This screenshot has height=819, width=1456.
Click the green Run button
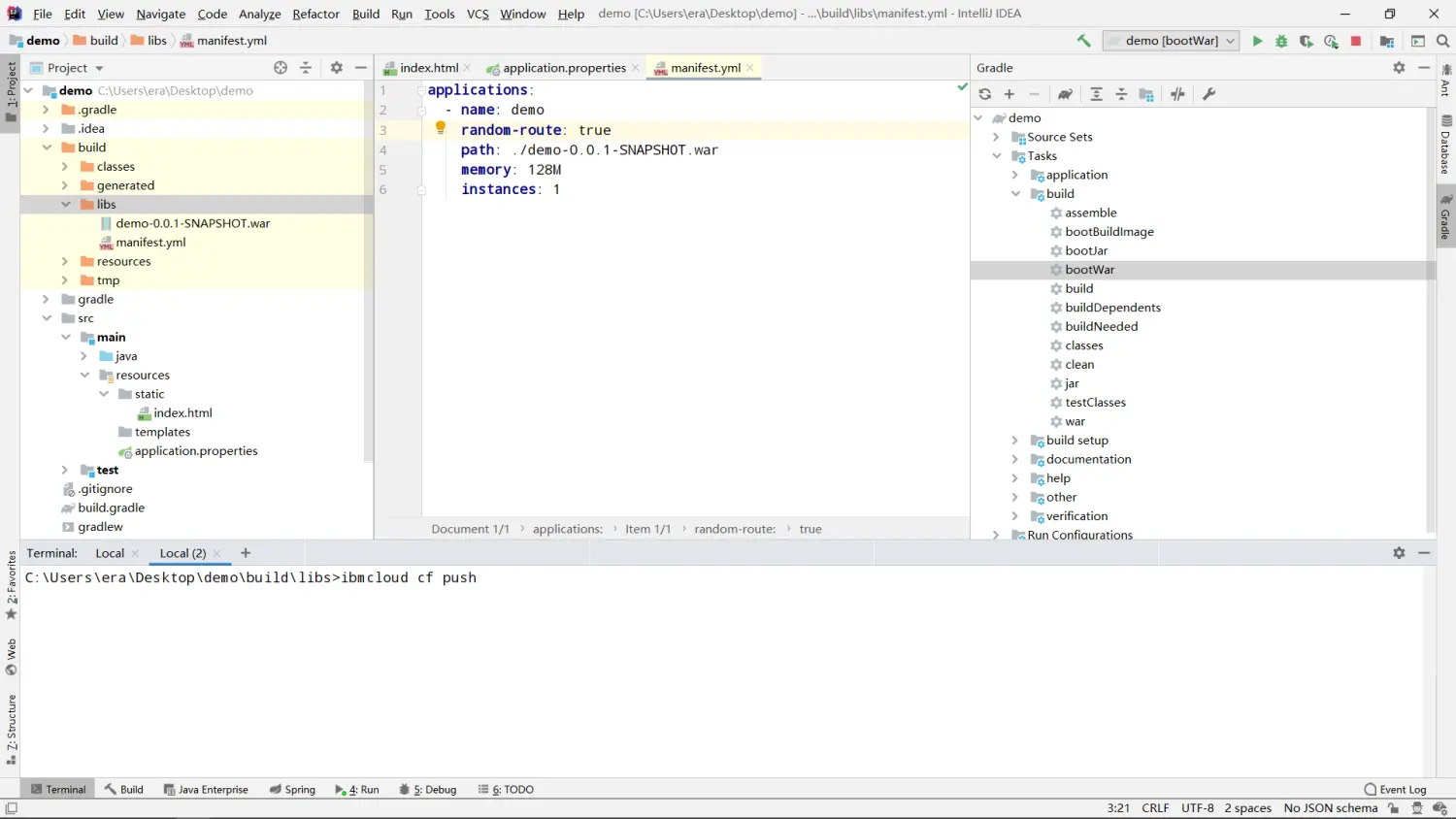pyautogui.click(x=1257, y=41)
